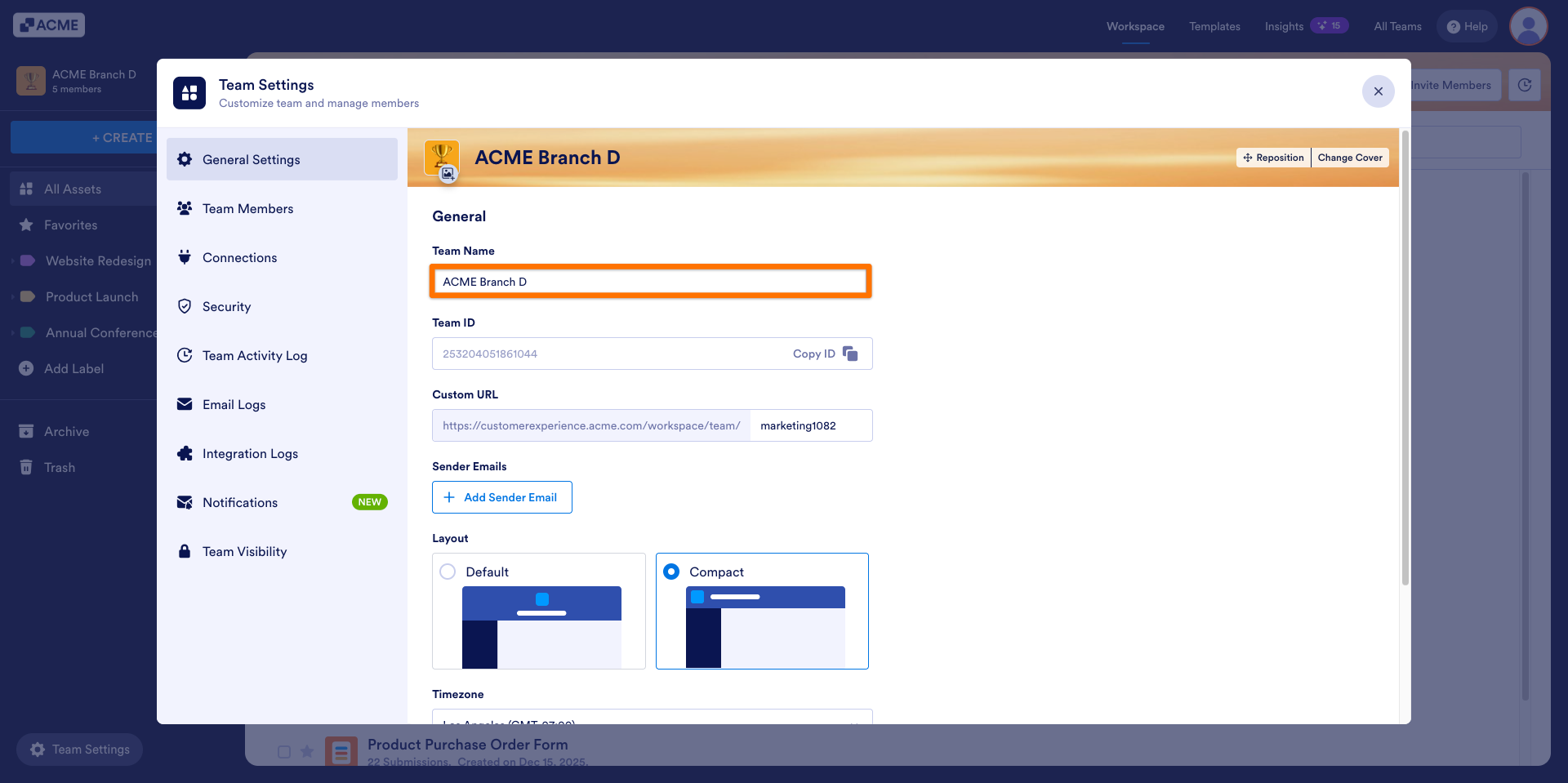Click the Archive box icon in sidebar

(26, 431)
